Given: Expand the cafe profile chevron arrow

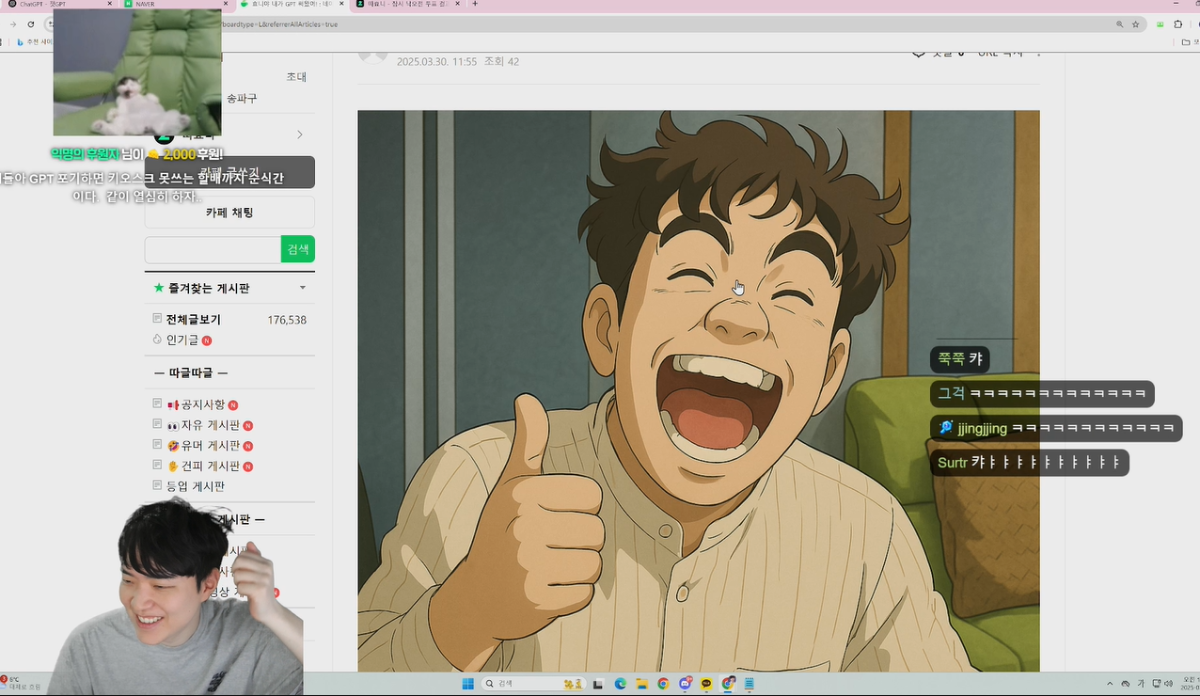Looking at the screenshot, I should click(299, 135).
